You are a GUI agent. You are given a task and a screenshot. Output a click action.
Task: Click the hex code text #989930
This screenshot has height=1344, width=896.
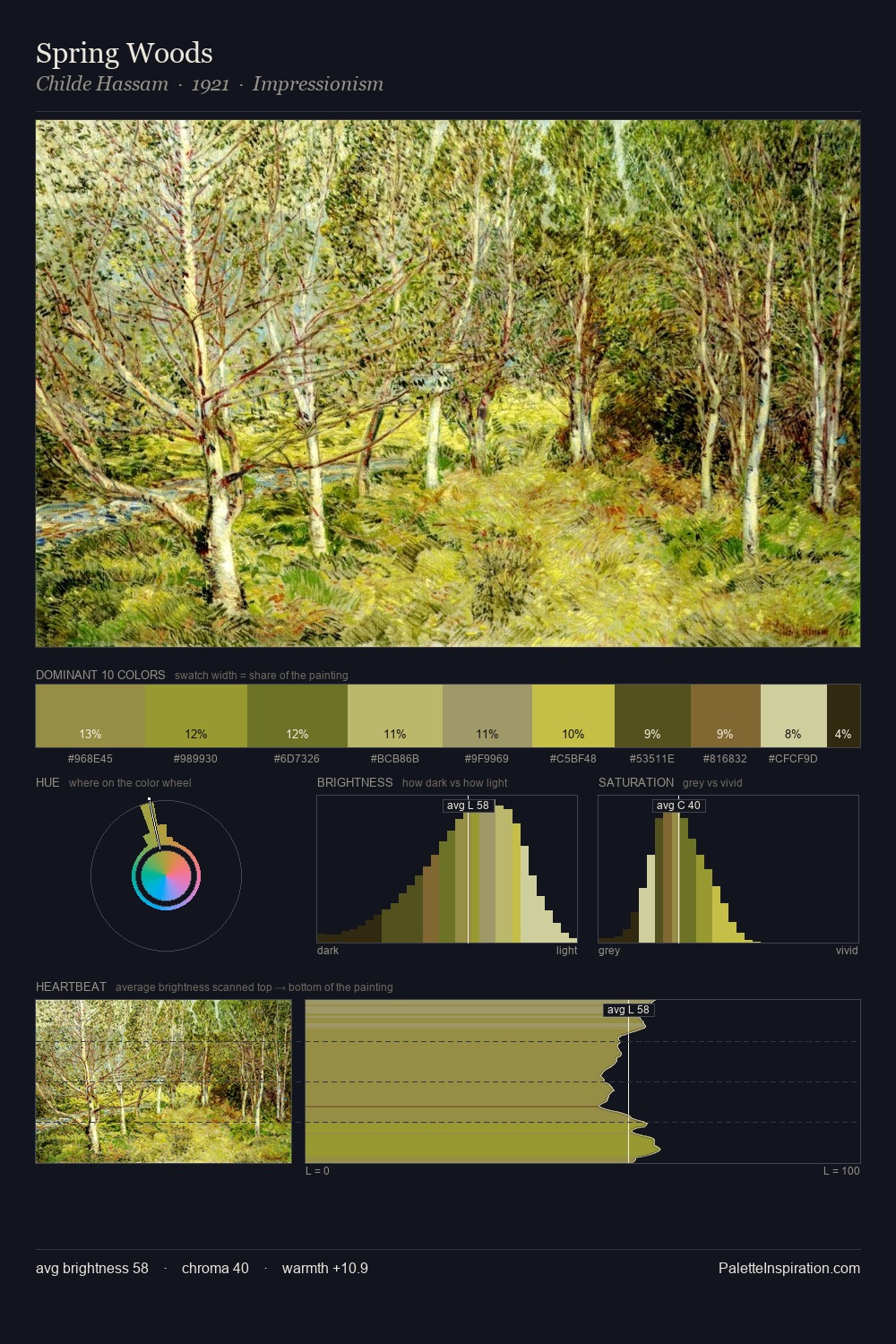click(195, 758)
